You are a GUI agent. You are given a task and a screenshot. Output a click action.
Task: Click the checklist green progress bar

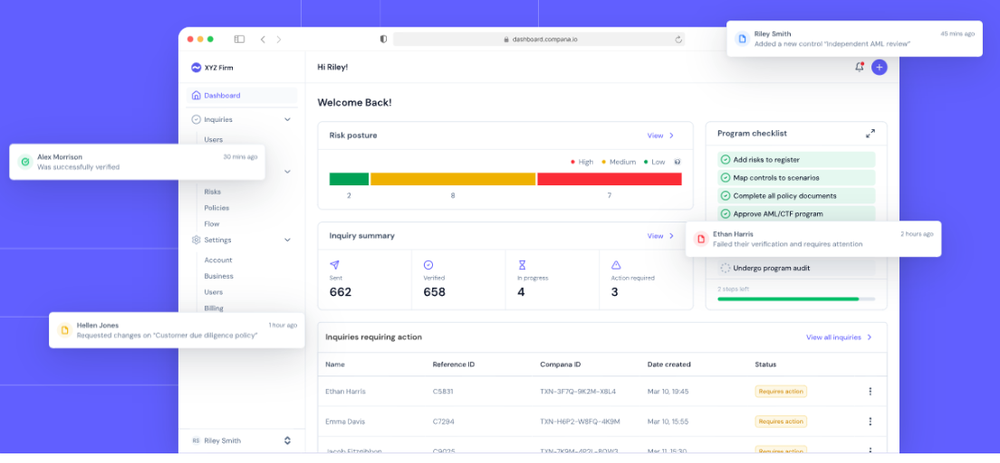(x=788, y=298)
